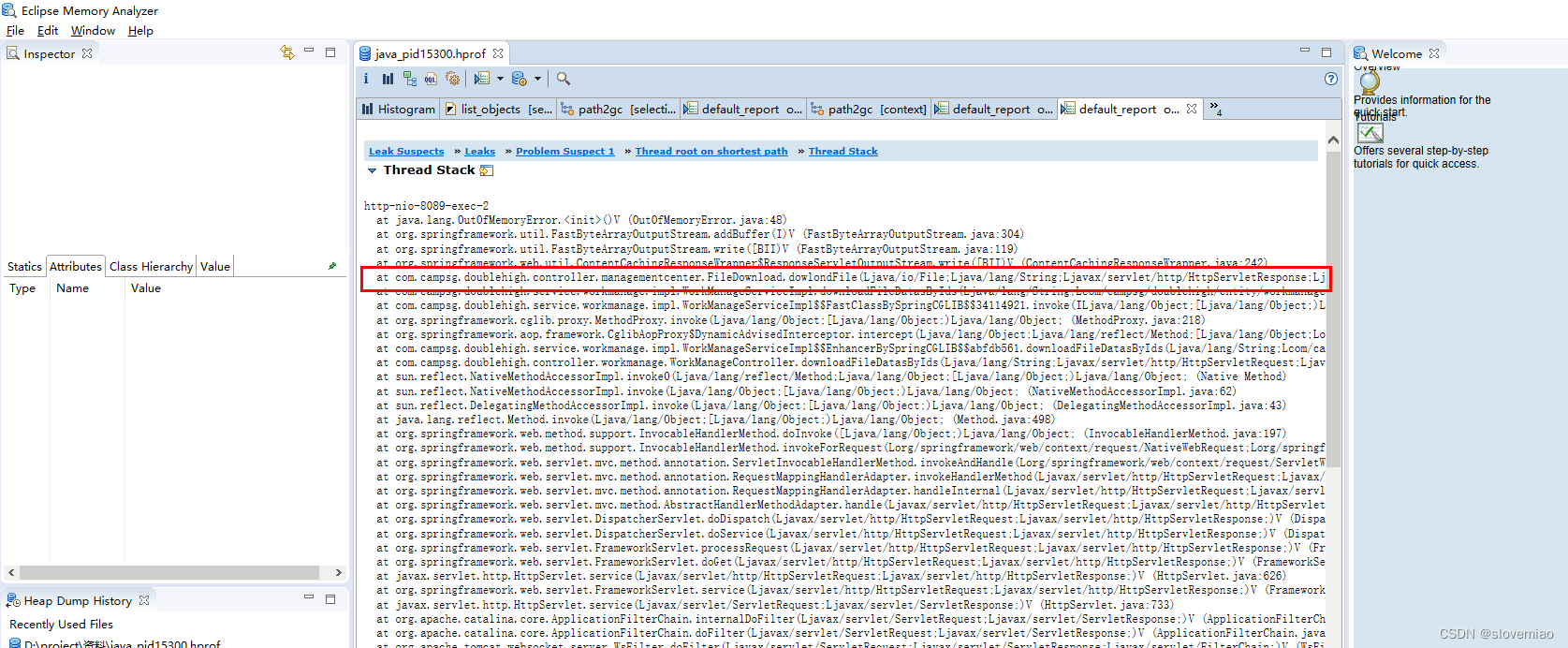Close the Heap Dump History view
This screenshot has height=648, width=1568.
point(144,600)
